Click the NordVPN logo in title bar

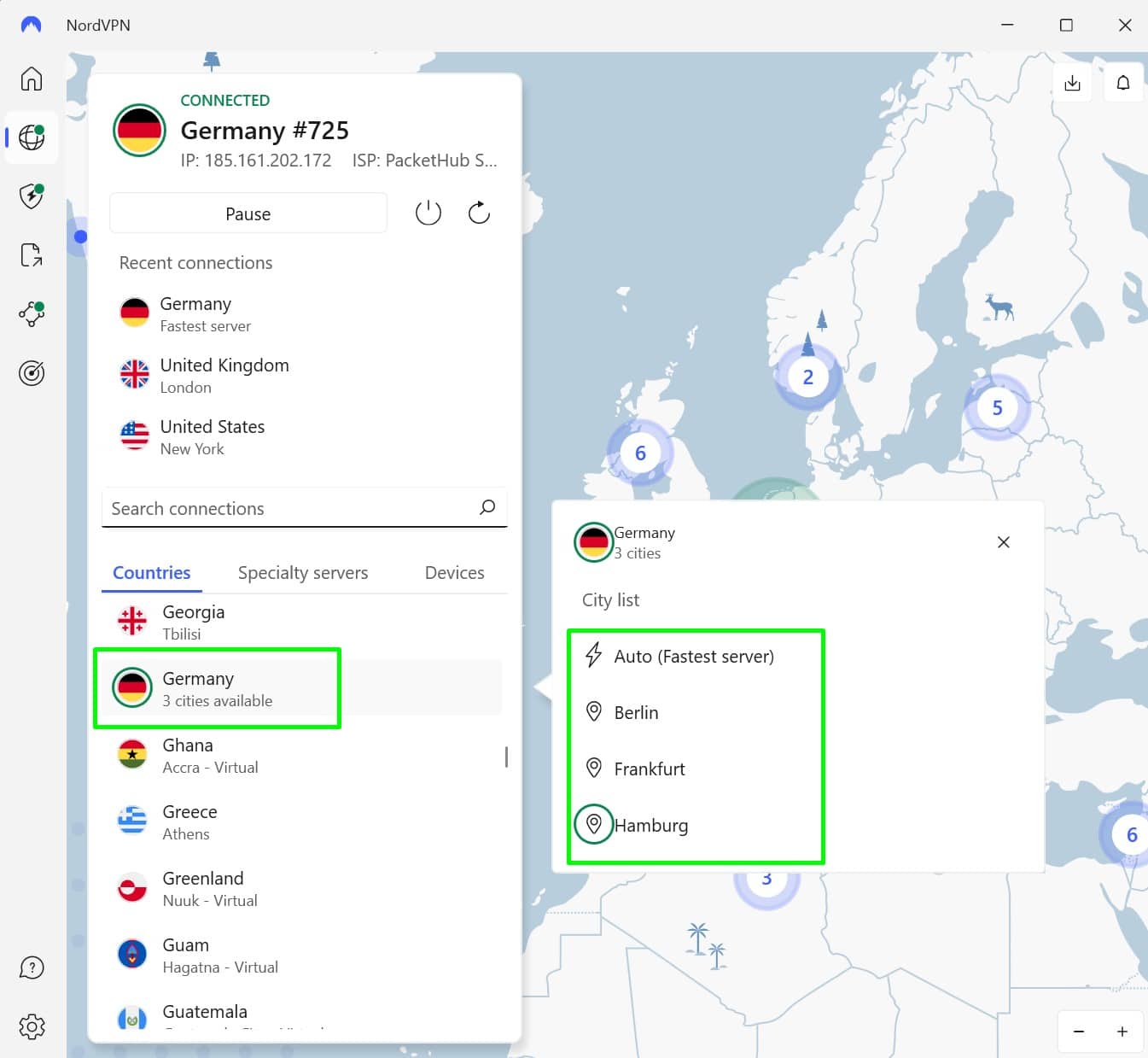31,25
